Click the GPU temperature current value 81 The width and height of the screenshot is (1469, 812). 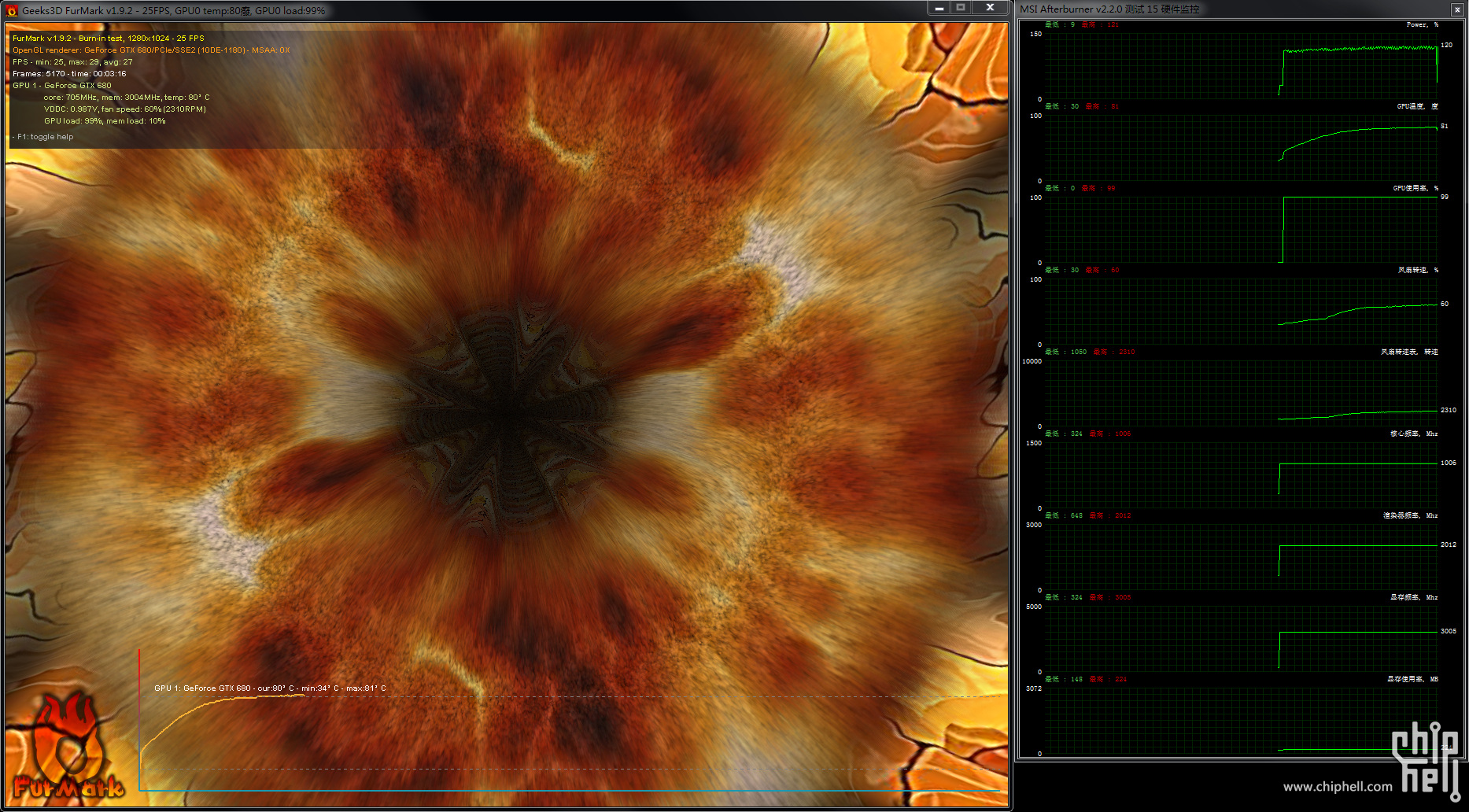pyautogui.click(x=1444, y=126)
